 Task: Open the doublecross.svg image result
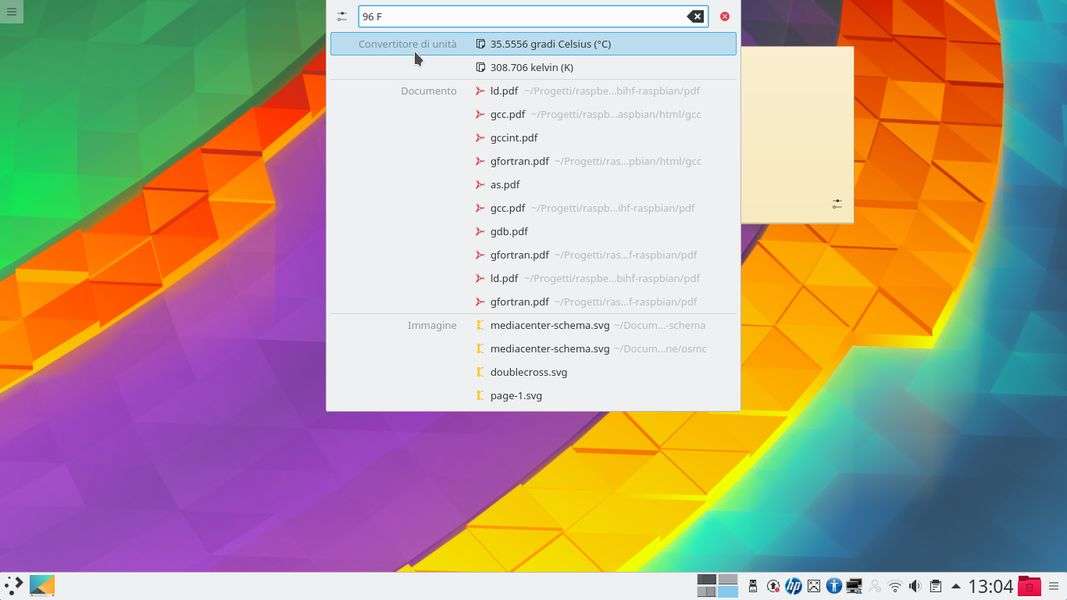[528, 372]
